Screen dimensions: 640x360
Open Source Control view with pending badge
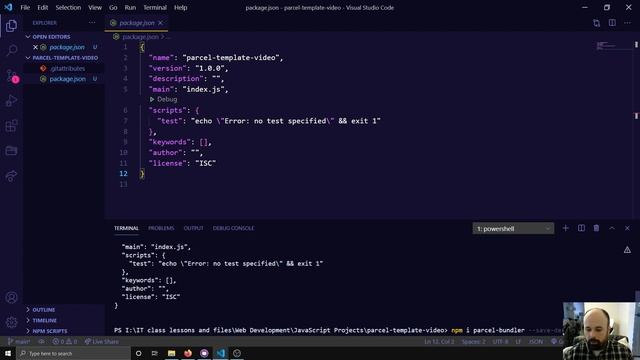11,76
